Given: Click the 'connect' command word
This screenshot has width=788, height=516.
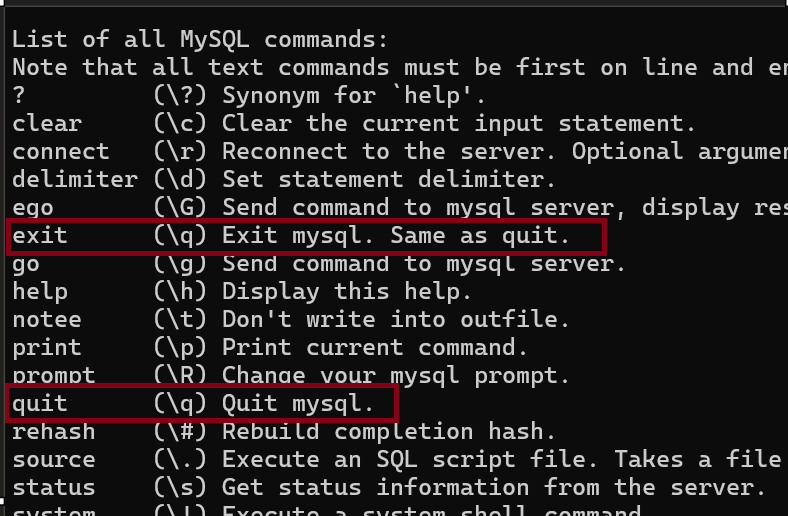Looking at the screenshot, I should (61, 152).
